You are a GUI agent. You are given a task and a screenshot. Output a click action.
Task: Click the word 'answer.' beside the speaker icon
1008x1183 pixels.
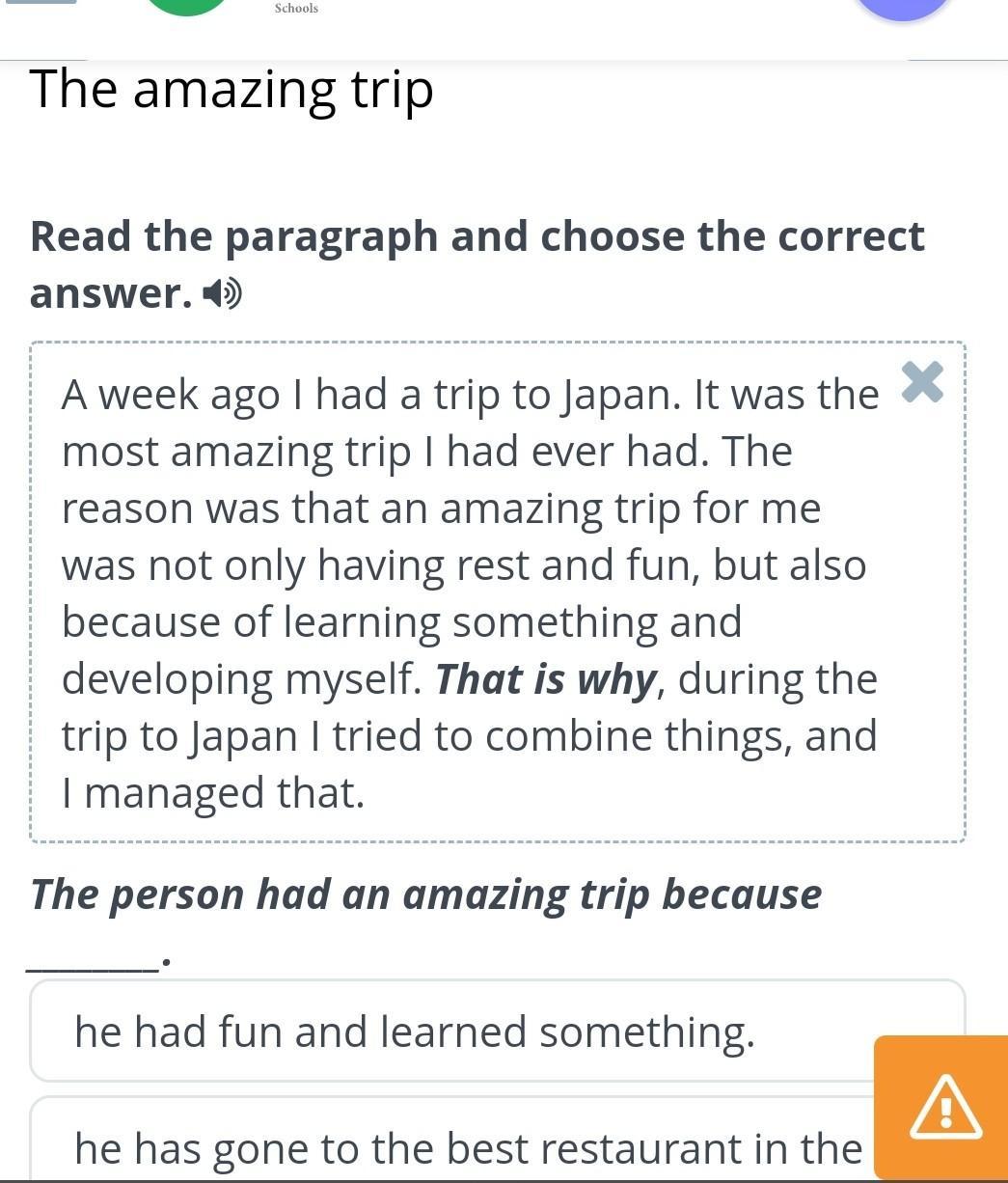coord(112,293)
